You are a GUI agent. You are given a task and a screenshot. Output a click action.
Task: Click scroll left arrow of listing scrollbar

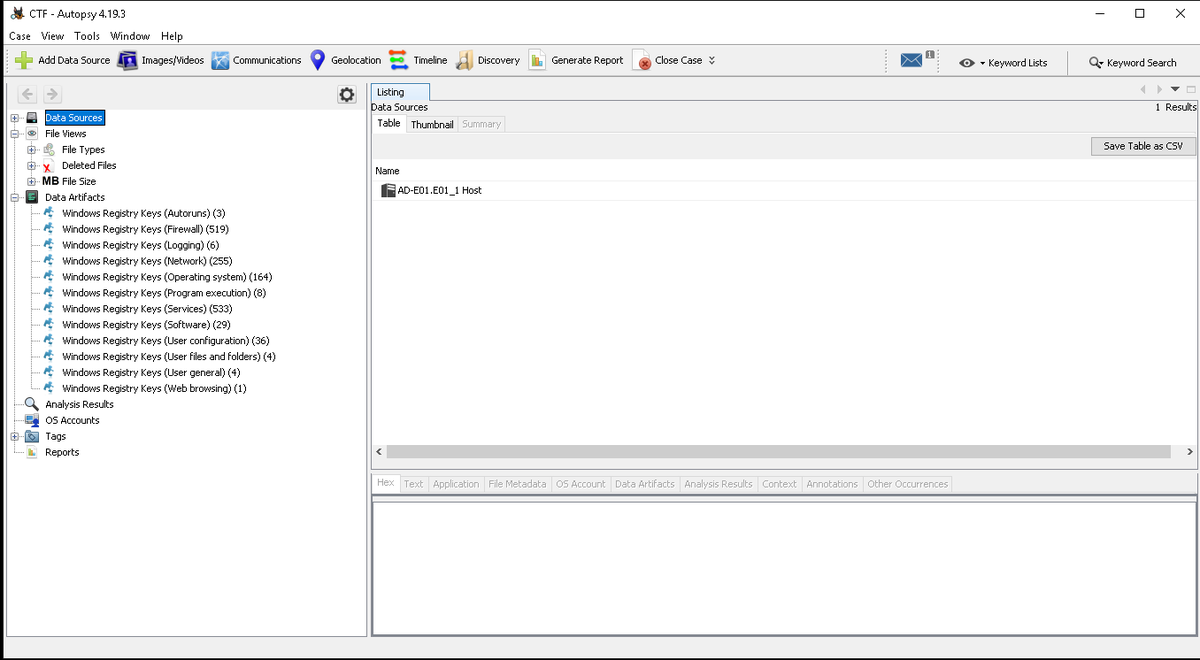point(378,452)
